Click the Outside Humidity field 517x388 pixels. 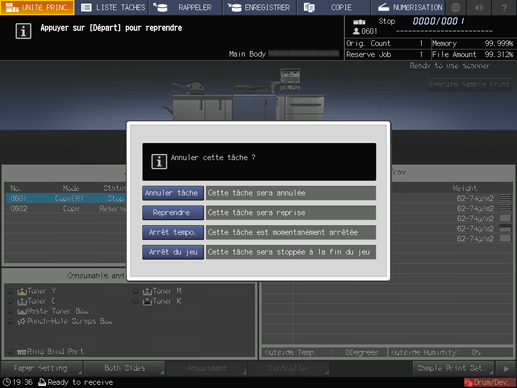[x=451, y=353]
